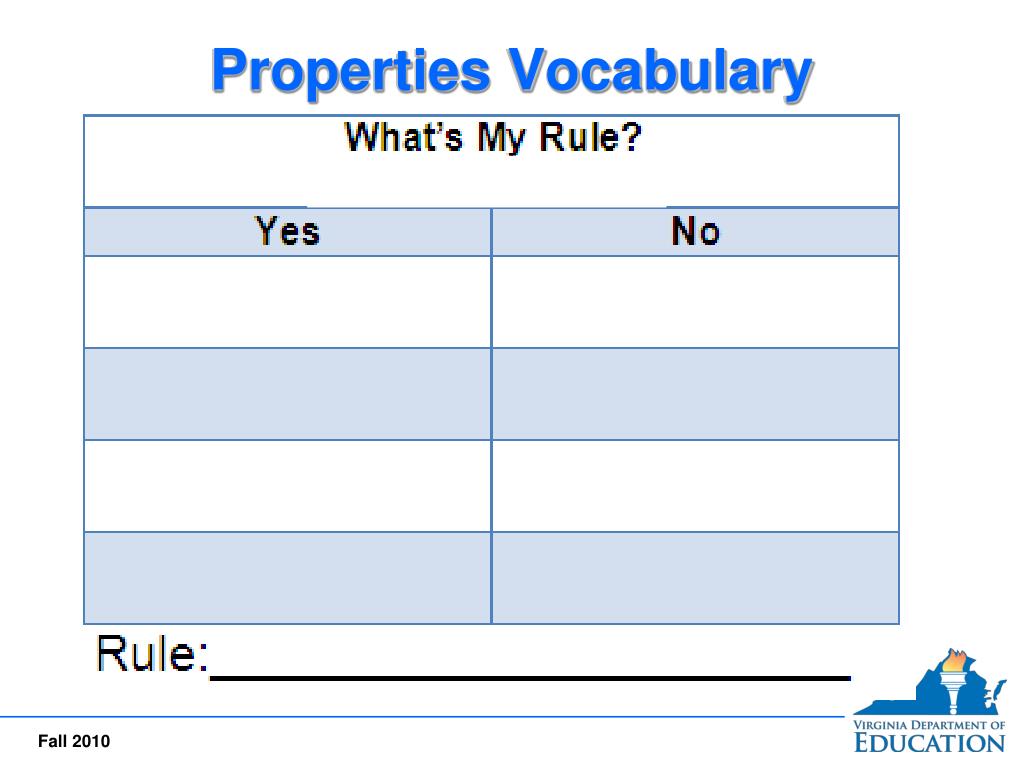Image resolution: width=1024 pixels, height=768 pixels.
Task: Click the blank line after Rule:
Action: pyautogui.click(x=530, y=678)
